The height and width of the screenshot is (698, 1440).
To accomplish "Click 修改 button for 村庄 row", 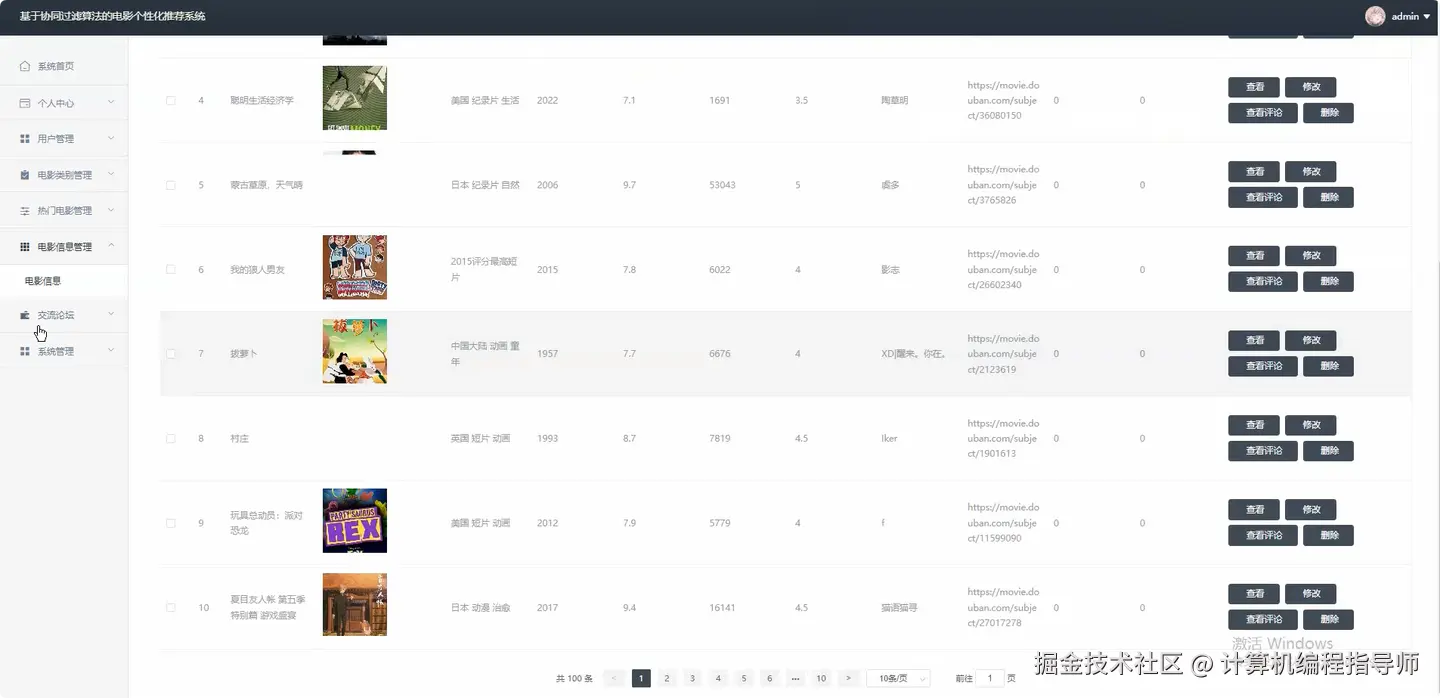I will [x=1310, y=425].
